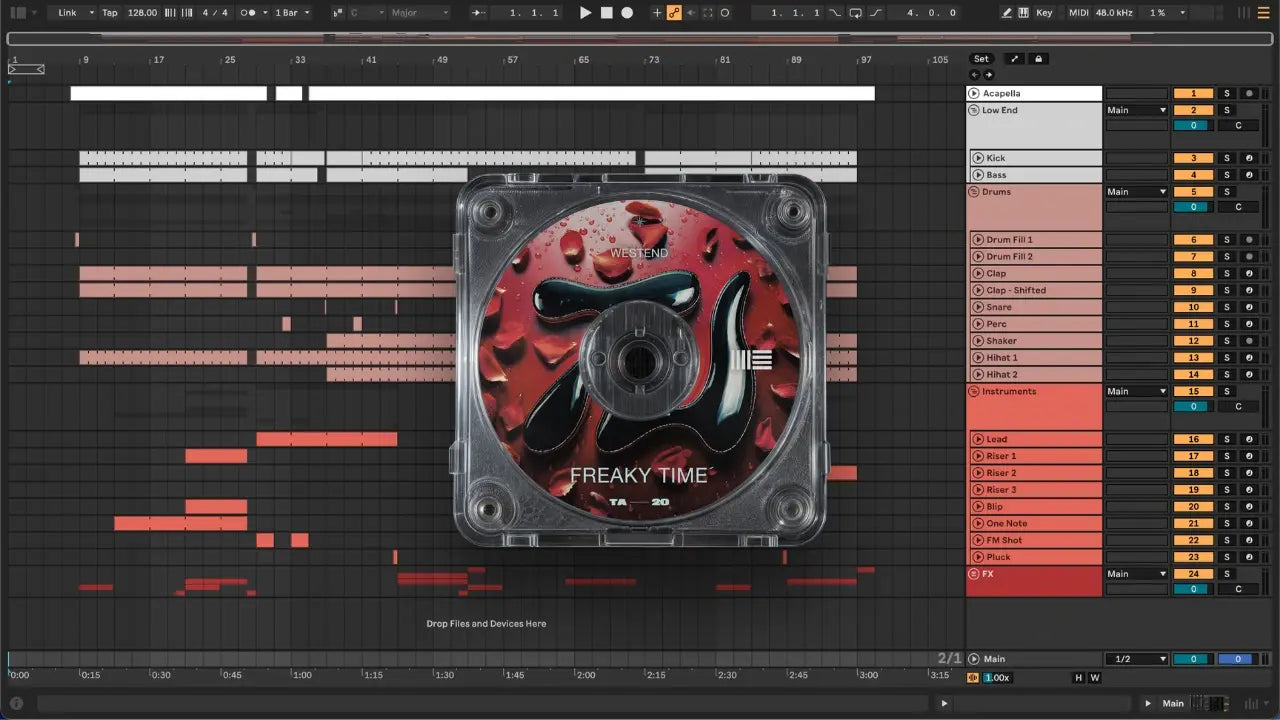Arm the Arrangement Record button
The width and height of the screenshot is (1280, 720).
tap(627, 13)
